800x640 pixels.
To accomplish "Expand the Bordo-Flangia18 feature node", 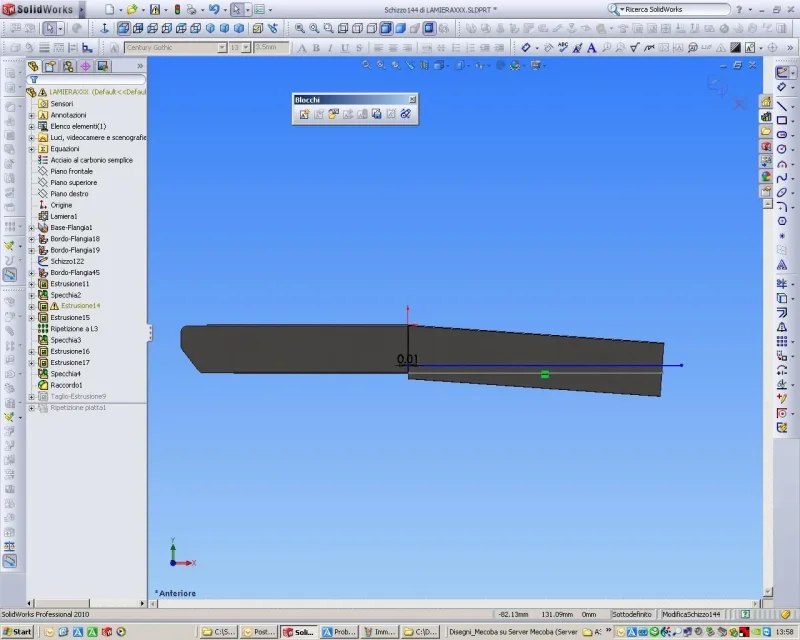I will pyautogui.click(x=32, y=239).
